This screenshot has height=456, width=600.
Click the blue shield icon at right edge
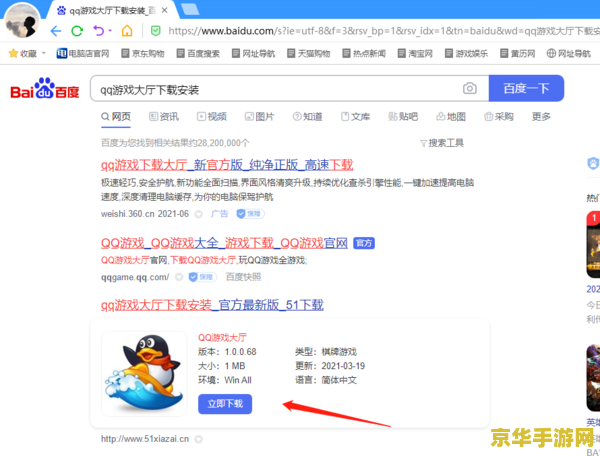point(593,164)
